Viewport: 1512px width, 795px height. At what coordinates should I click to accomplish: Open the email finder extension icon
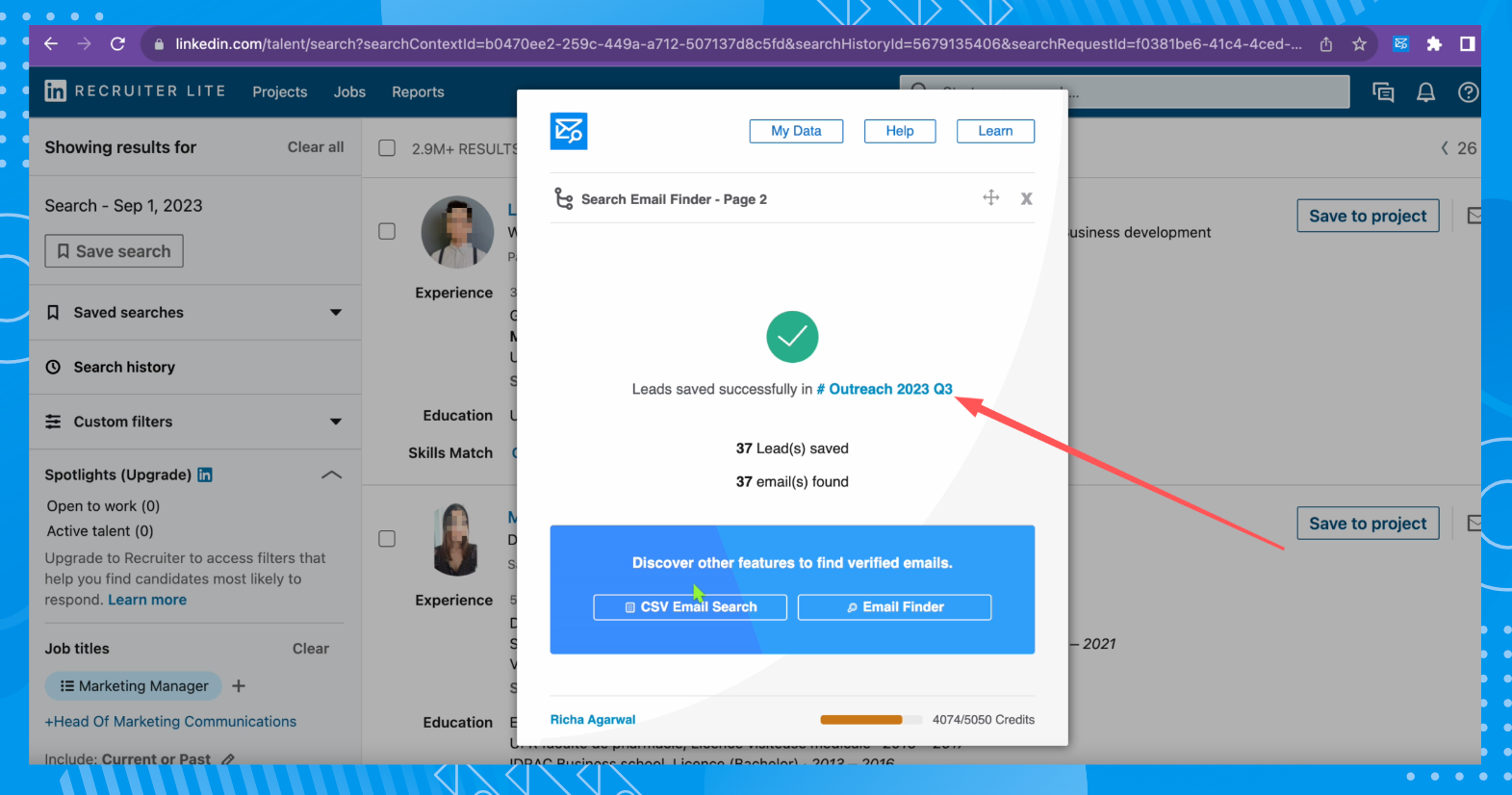point(1401,44)
